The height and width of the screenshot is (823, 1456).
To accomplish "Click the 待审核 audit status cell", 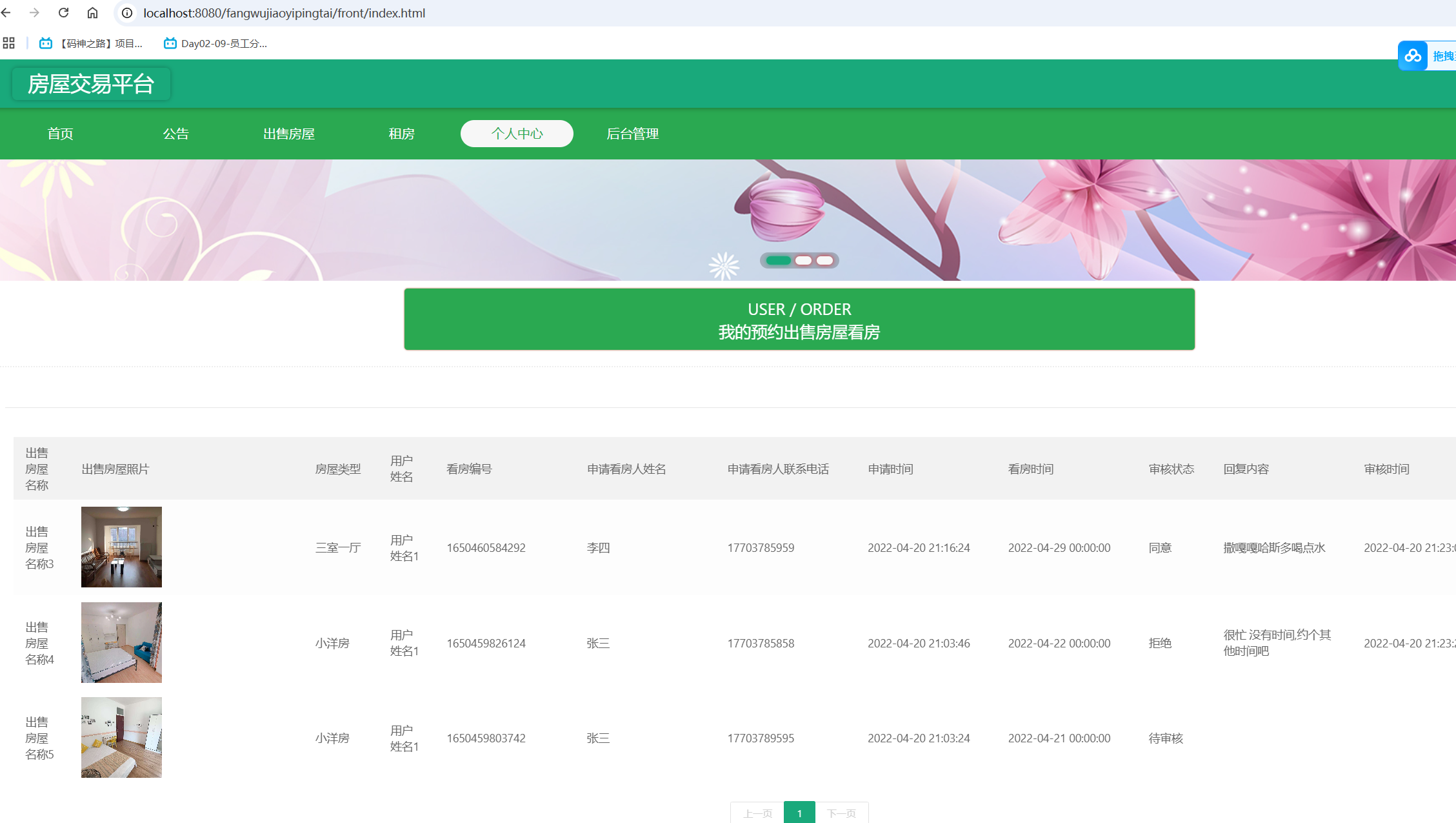I will point(1166,738).
